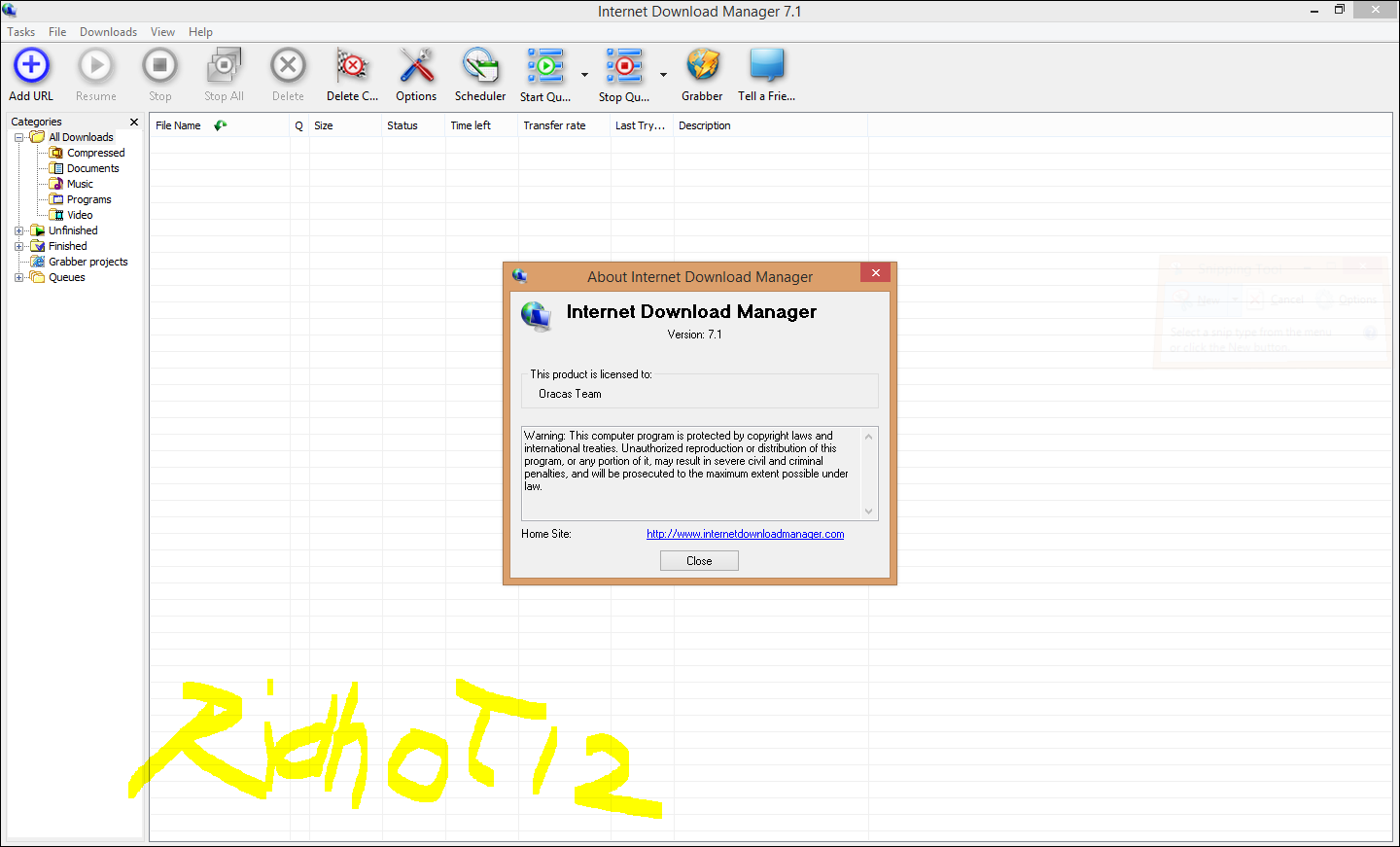This screenshot has height=847, width=1400.
Task: Open the internetdownloadmanager.com home site link
Action: pos(745,534)
